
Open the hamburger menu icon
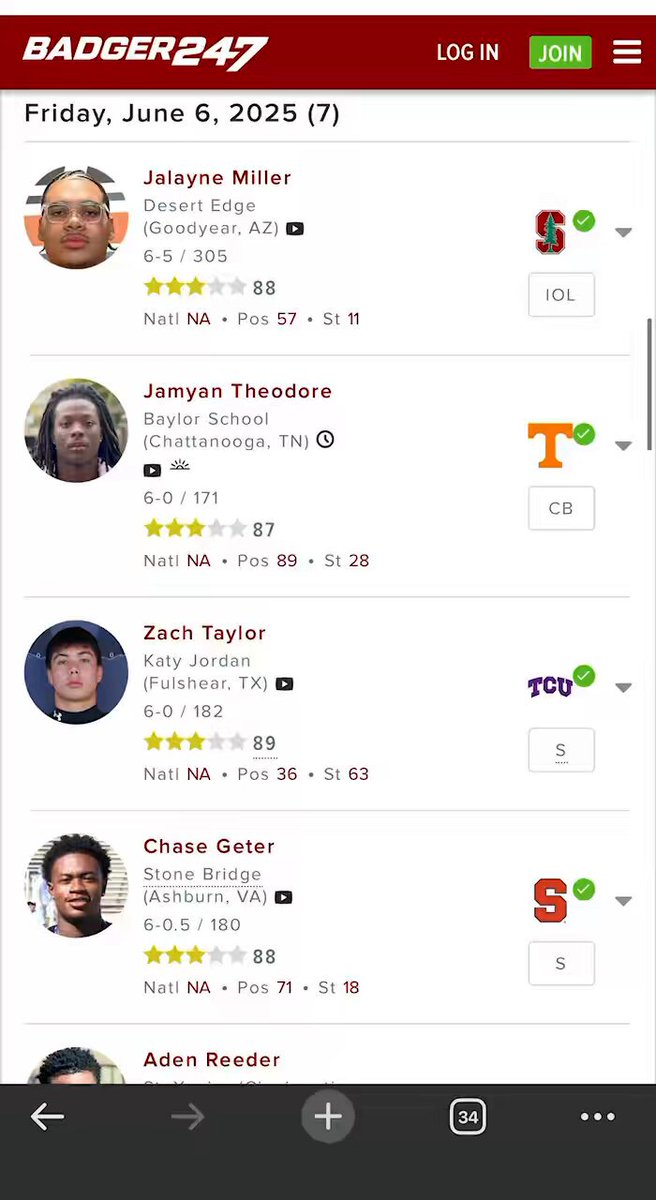pos(627,52)
